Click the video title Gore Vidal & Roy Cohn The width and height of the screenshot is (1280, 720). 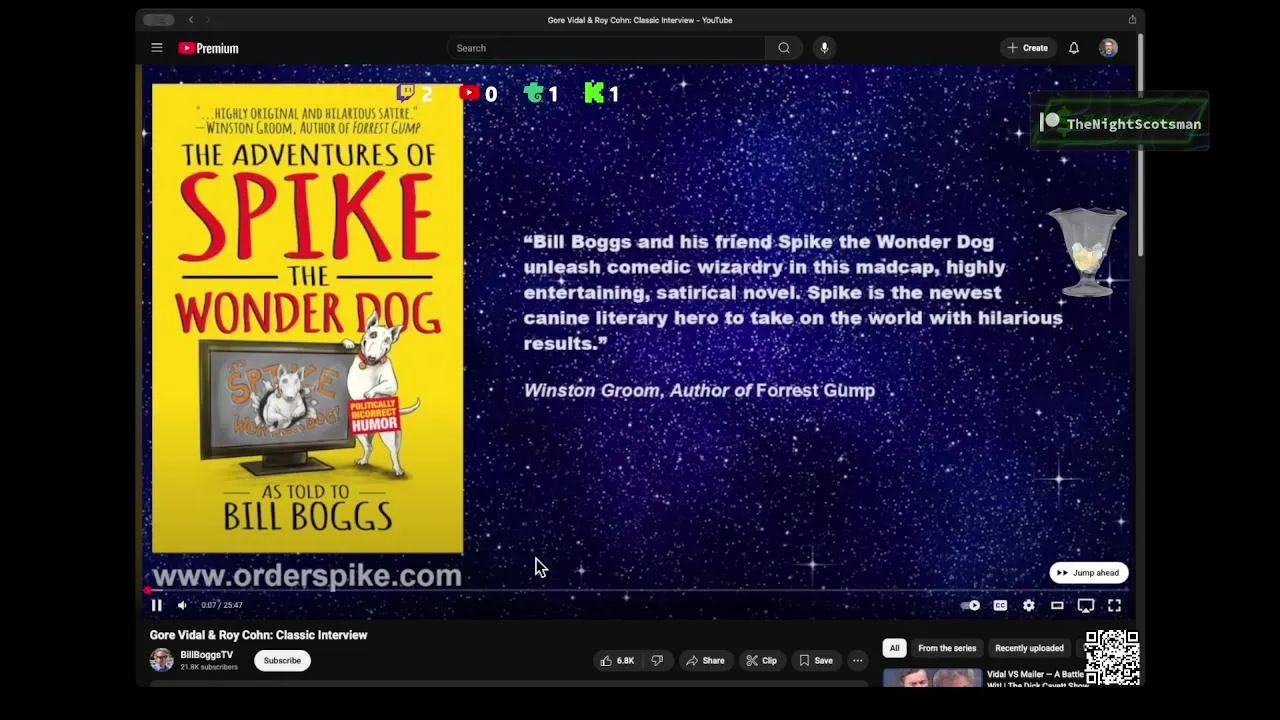[258, 635]
